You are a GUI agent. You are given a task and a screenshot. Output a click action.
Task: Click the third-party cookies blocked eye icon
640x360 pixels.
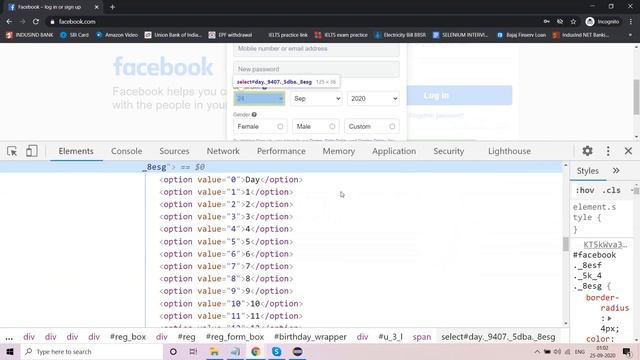(x=560, y=22)
